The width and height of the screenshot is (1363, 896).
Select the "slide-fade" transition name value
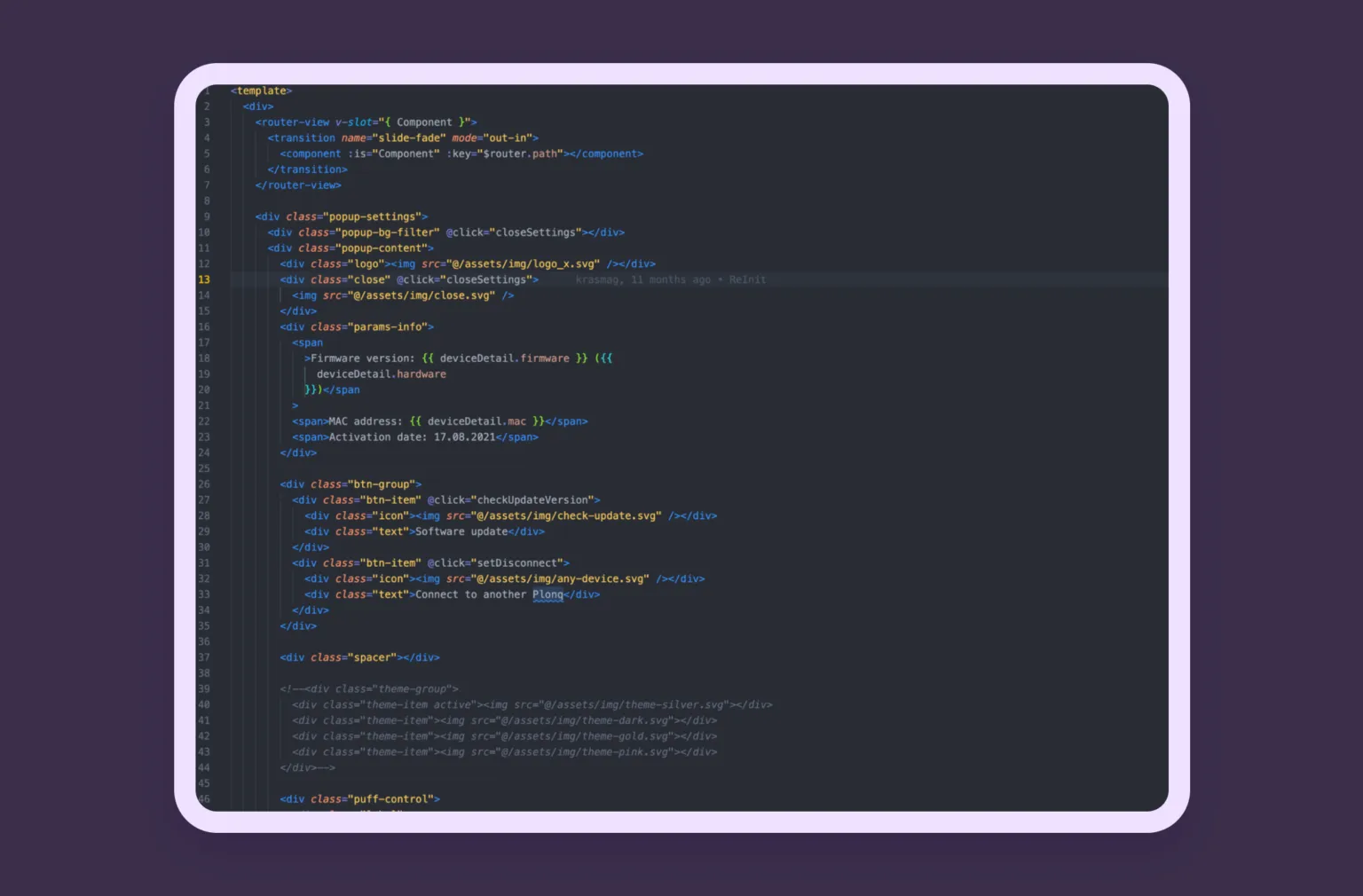coord(409,138)
